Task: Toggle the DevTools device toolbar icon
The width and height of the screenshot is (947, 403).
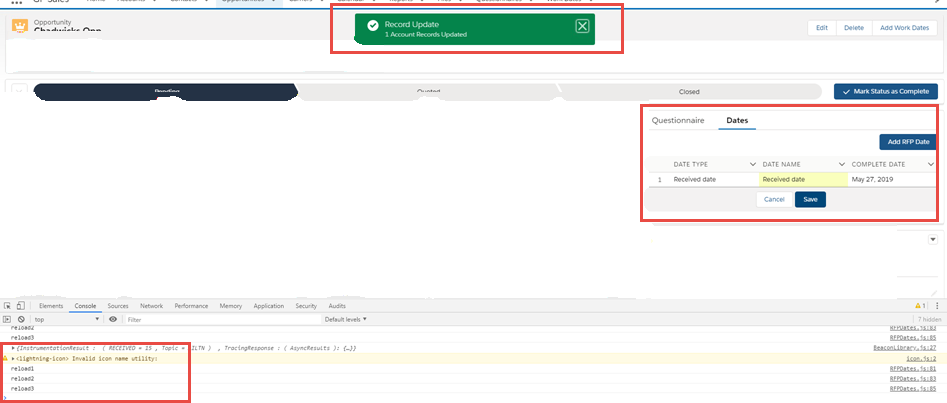Action: 21,306
